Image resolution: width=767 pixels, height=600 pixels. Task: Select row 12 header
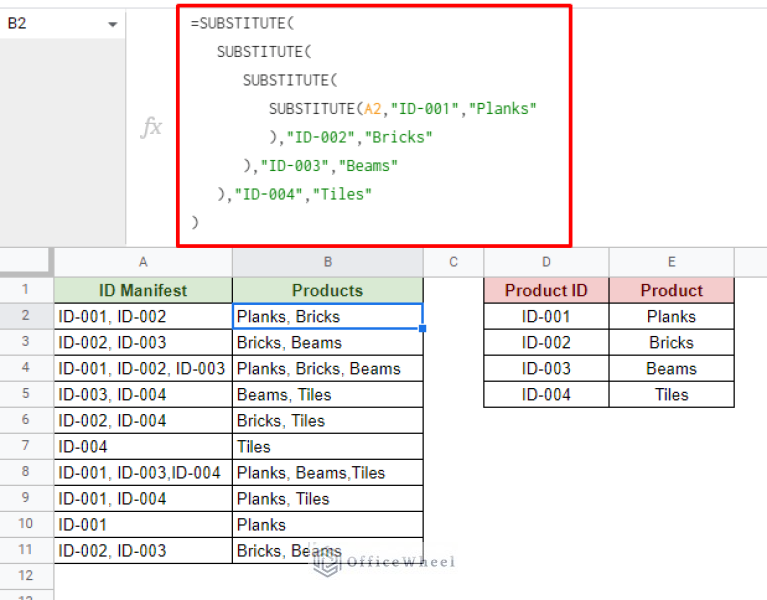pos(25,576)
